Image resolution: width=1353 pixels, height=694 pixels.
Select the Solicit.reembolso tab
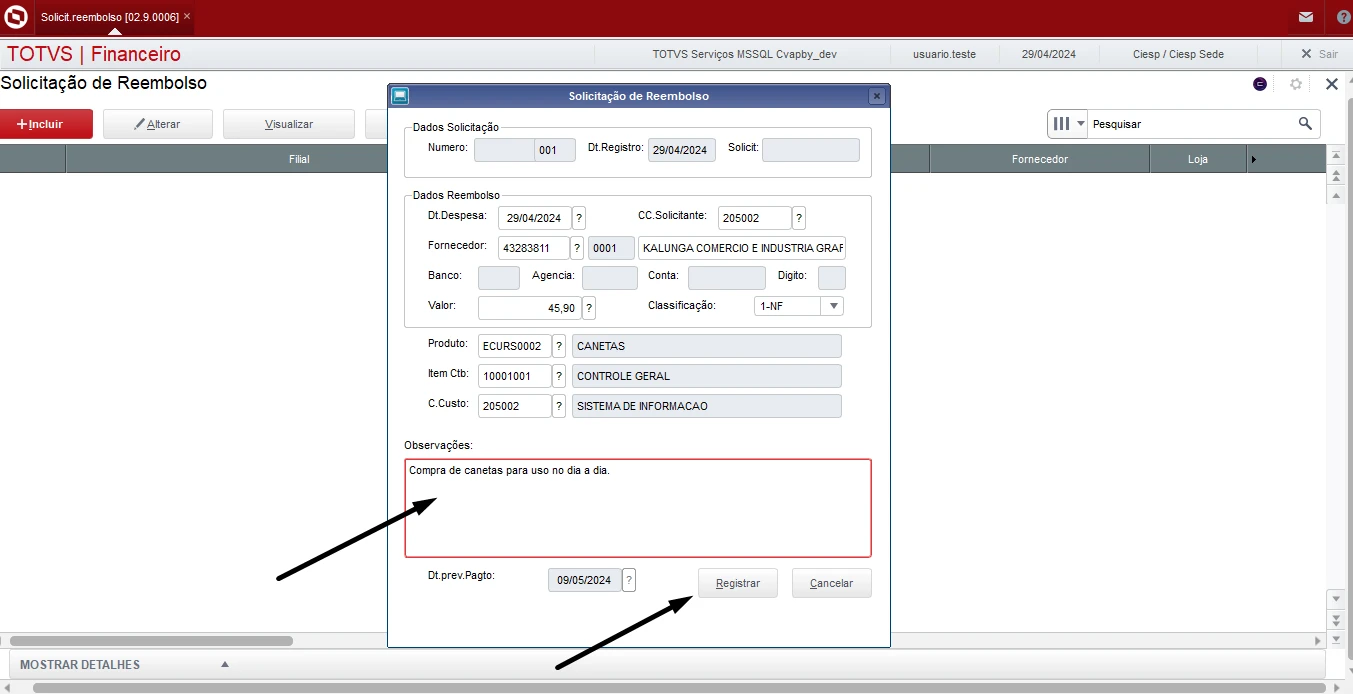click(110, 17)
